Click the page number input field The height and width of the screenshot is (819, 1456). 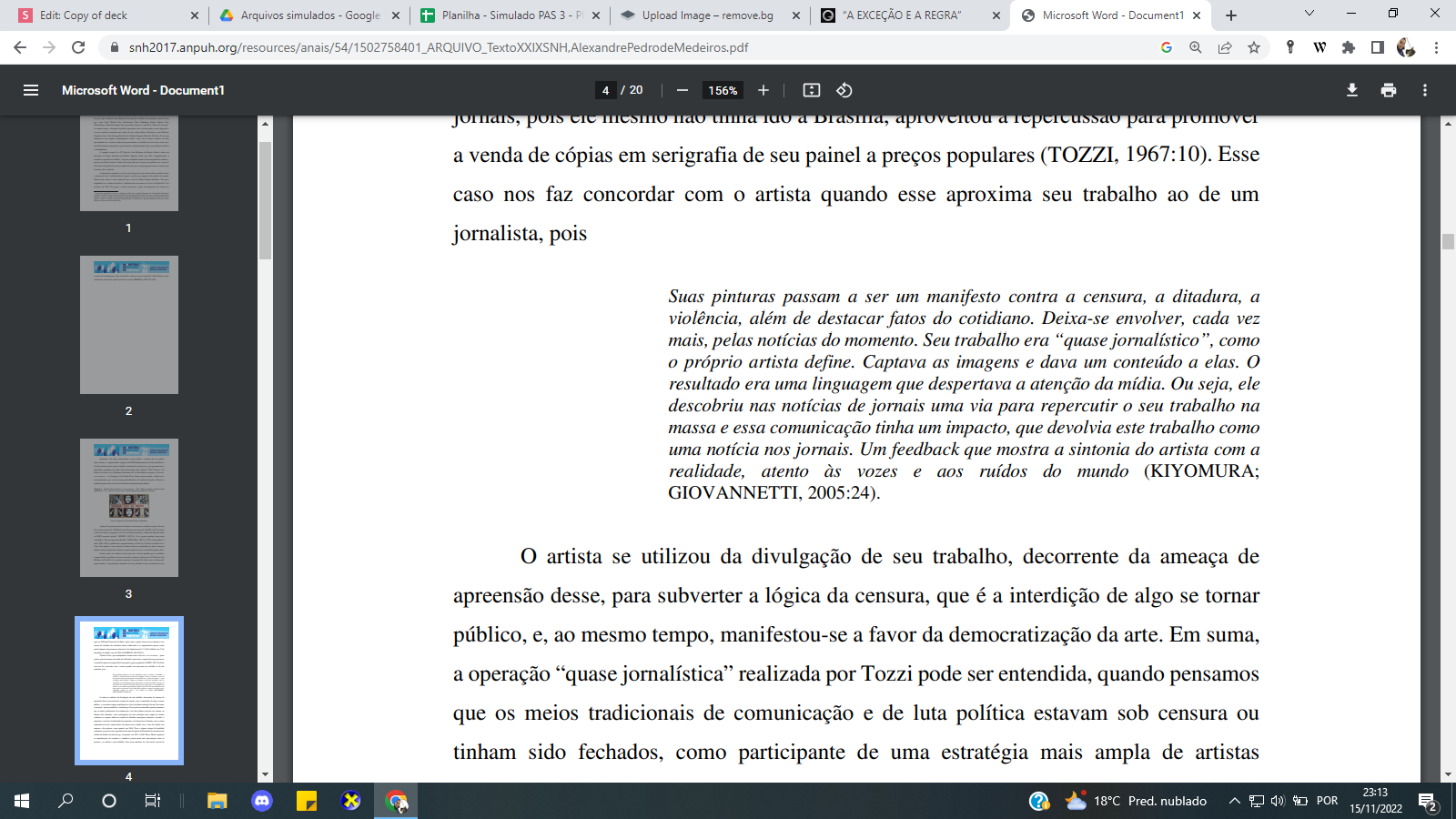605,90
